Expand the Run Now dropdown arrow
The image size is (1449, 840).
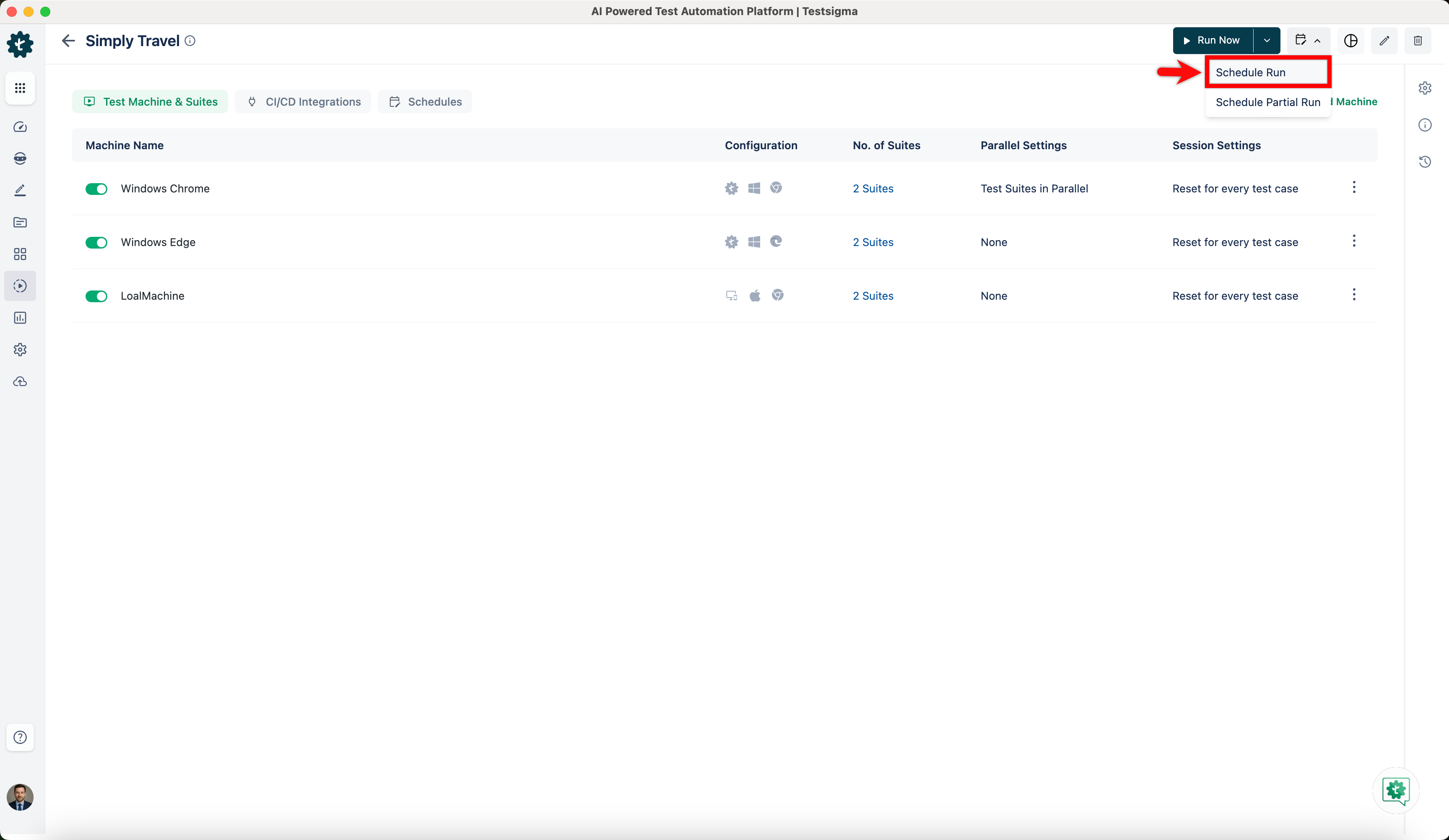pyautogui.click(x=1267, y=41)
